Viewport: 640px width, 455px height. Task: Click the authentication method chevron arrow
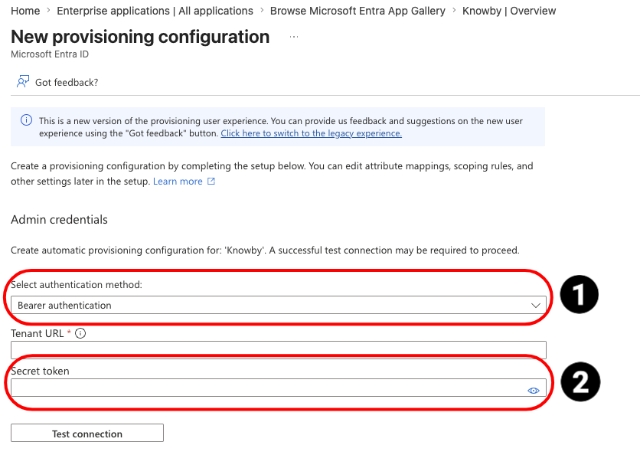pyautogui.click(x=536, y=305)
